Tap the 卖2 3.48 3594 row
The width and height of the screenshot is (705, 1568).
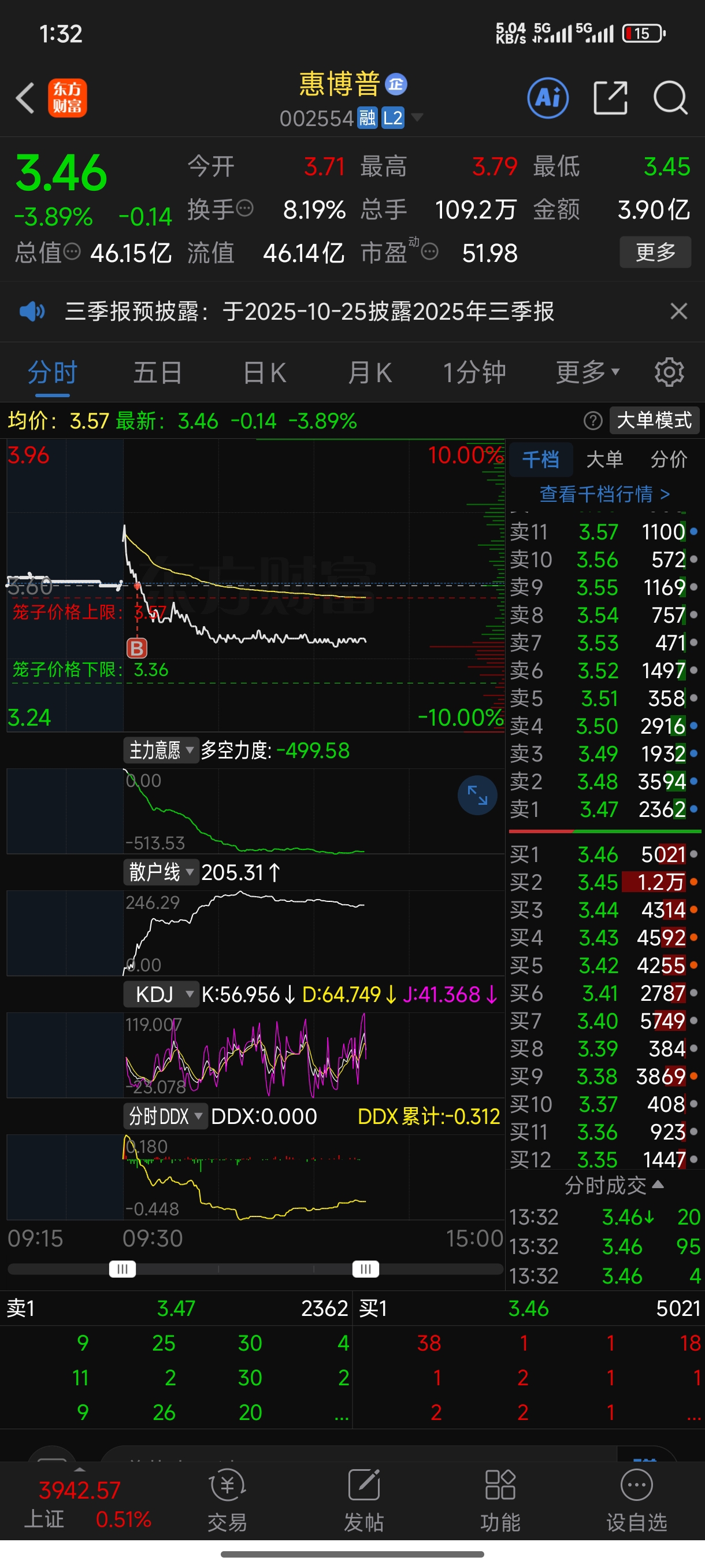pyautogui.click(x=604, y=782)
